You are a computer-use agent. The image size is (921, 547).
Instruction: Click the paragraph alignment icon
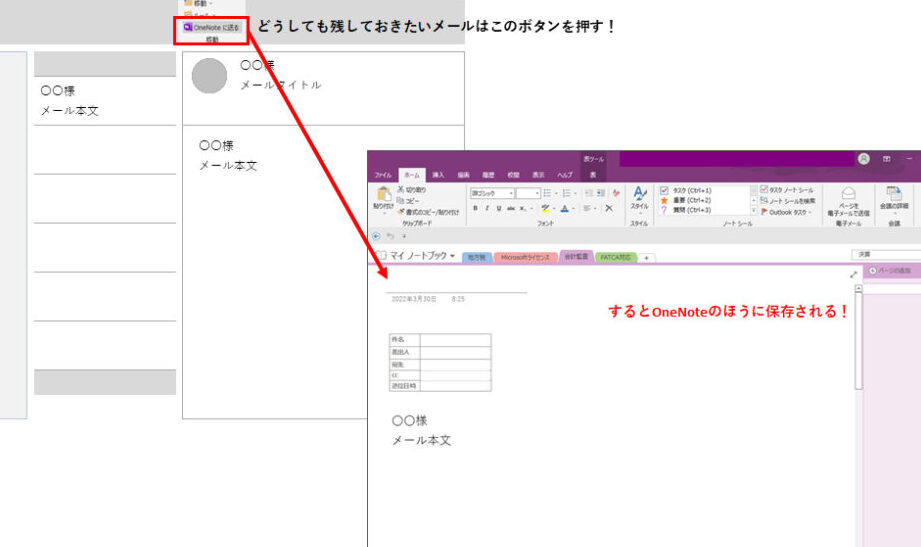[587, 209]
